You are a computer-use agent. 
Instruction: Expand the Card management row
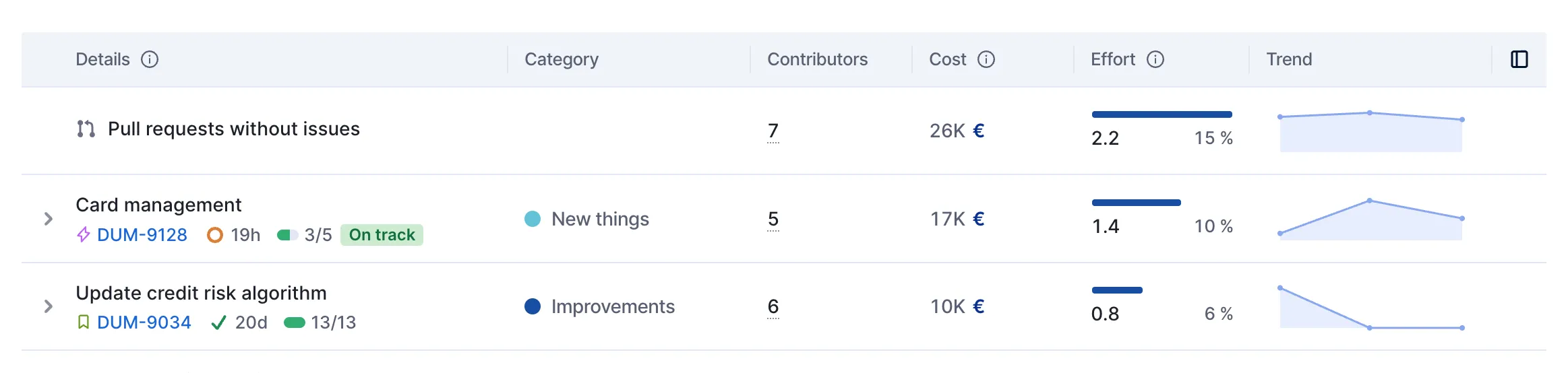pyautogui.click(x=49, y=219)
